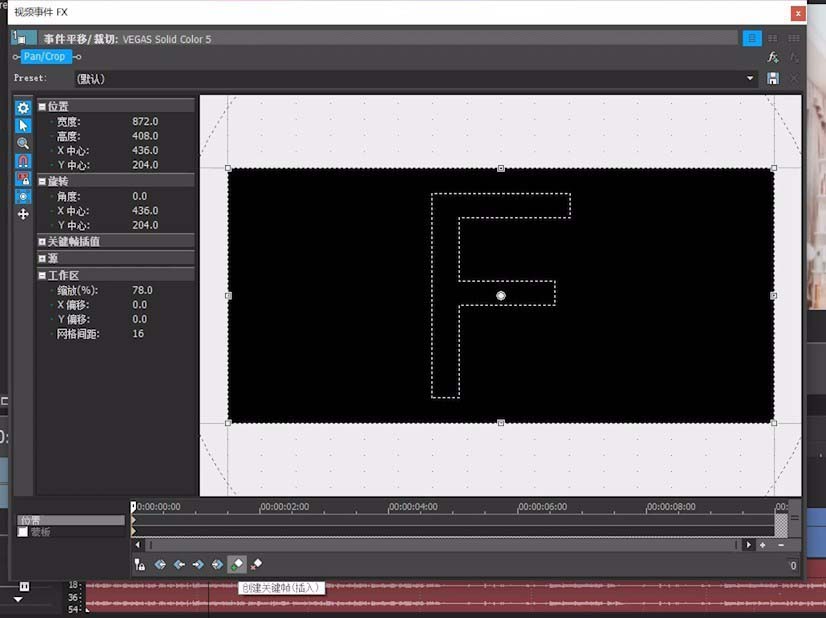Viewport: 826px width, 618px height.
Task: Select the Normal Edit arrow tool
Action: (23, 125)
